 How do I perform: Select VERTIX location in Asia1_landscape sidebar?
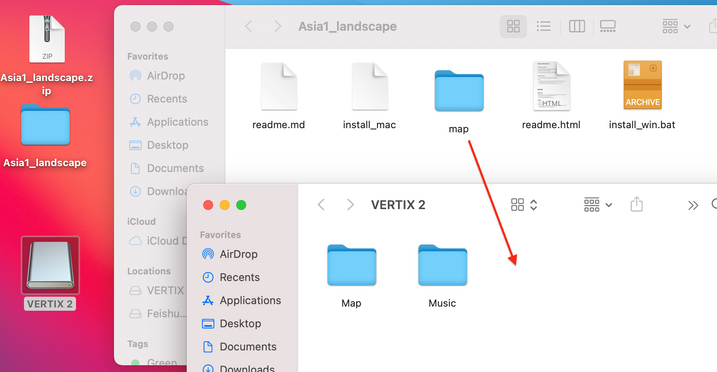pos(157,290)
